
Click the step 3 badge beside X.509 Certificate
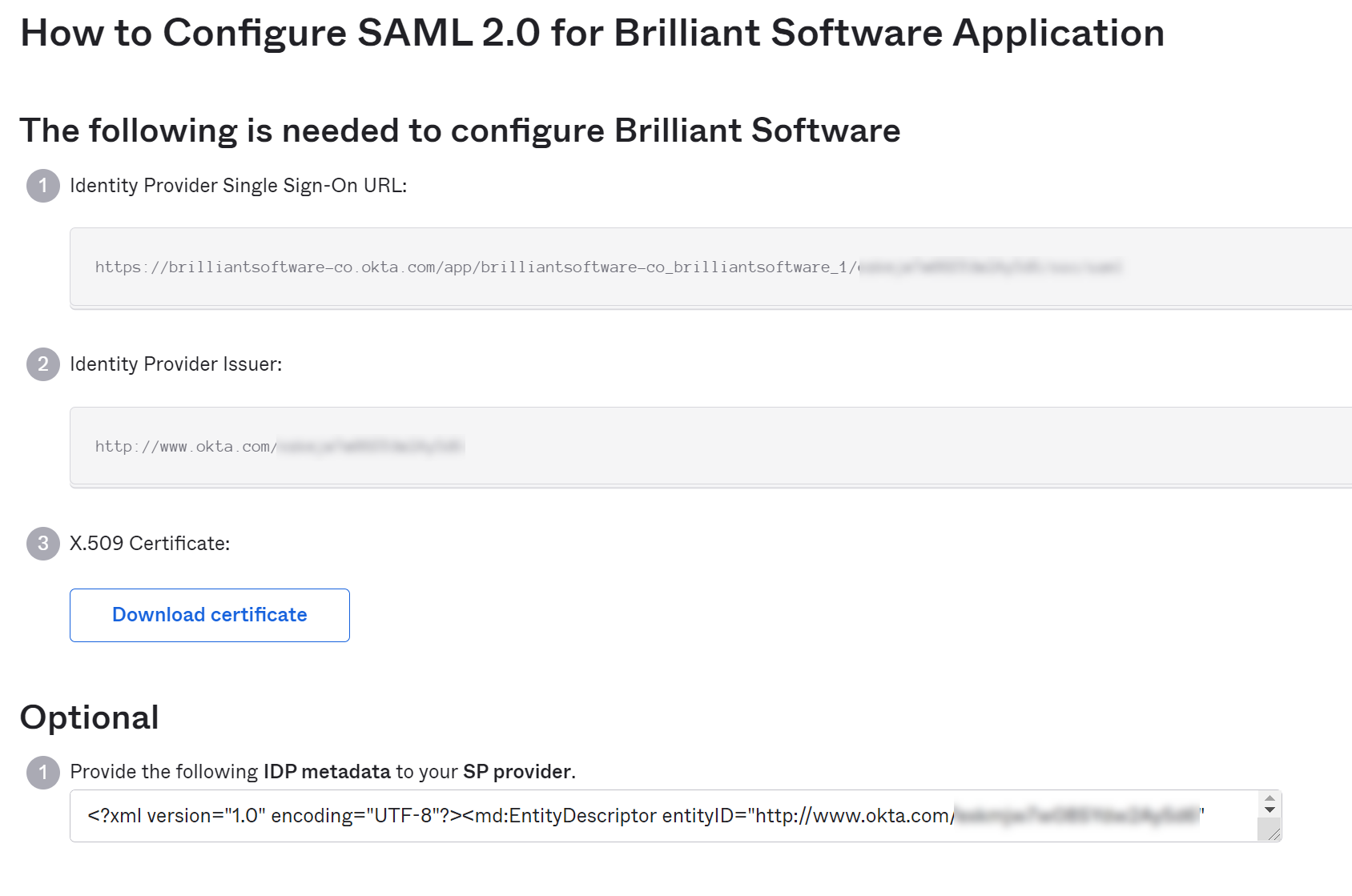(43, 544)
